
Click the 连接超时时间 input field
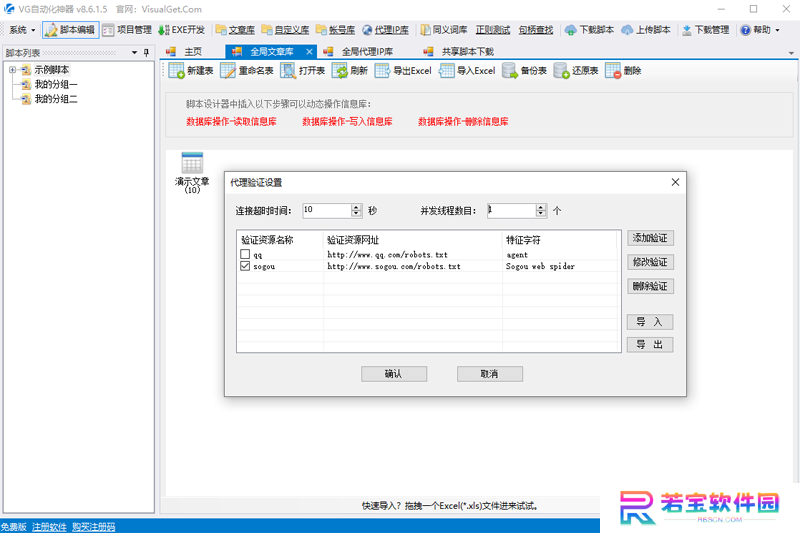tap(327, 210)
